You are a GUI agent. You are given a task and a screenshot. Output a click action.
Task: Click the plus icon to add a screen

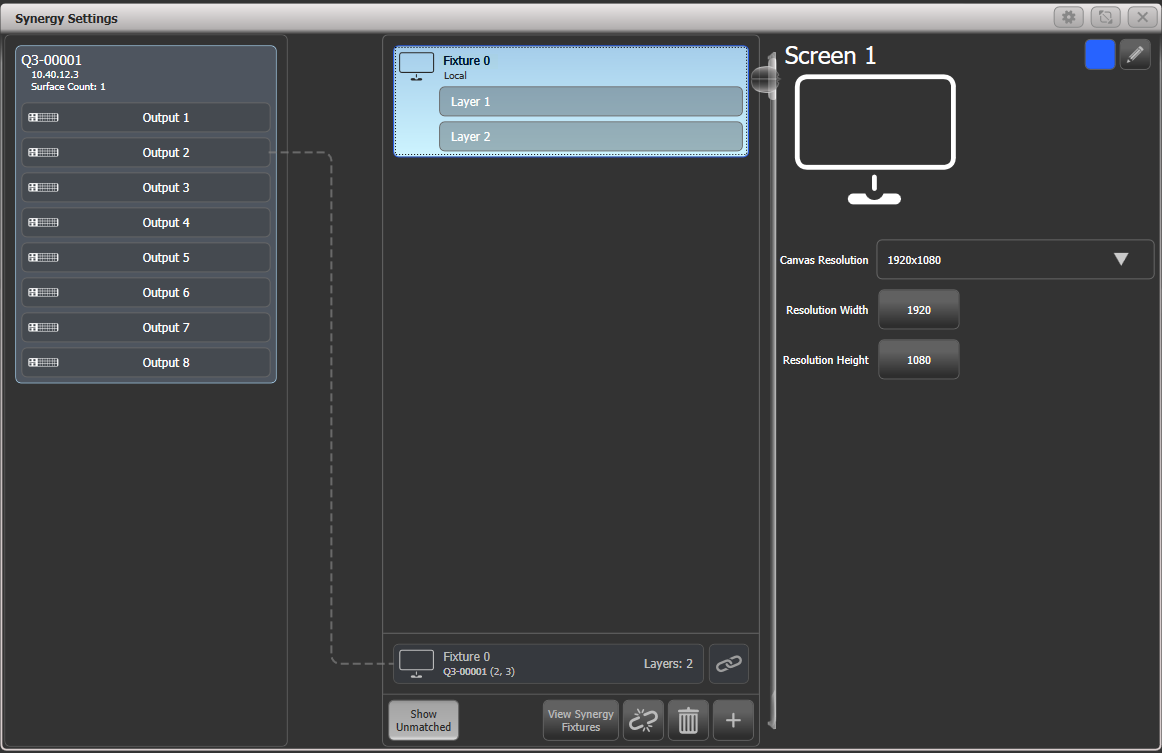pos(733,720)
